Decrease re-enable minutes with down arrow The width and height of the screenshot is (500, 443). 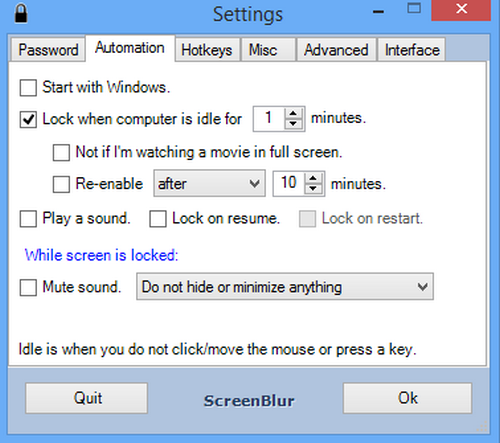click(313, 189)
